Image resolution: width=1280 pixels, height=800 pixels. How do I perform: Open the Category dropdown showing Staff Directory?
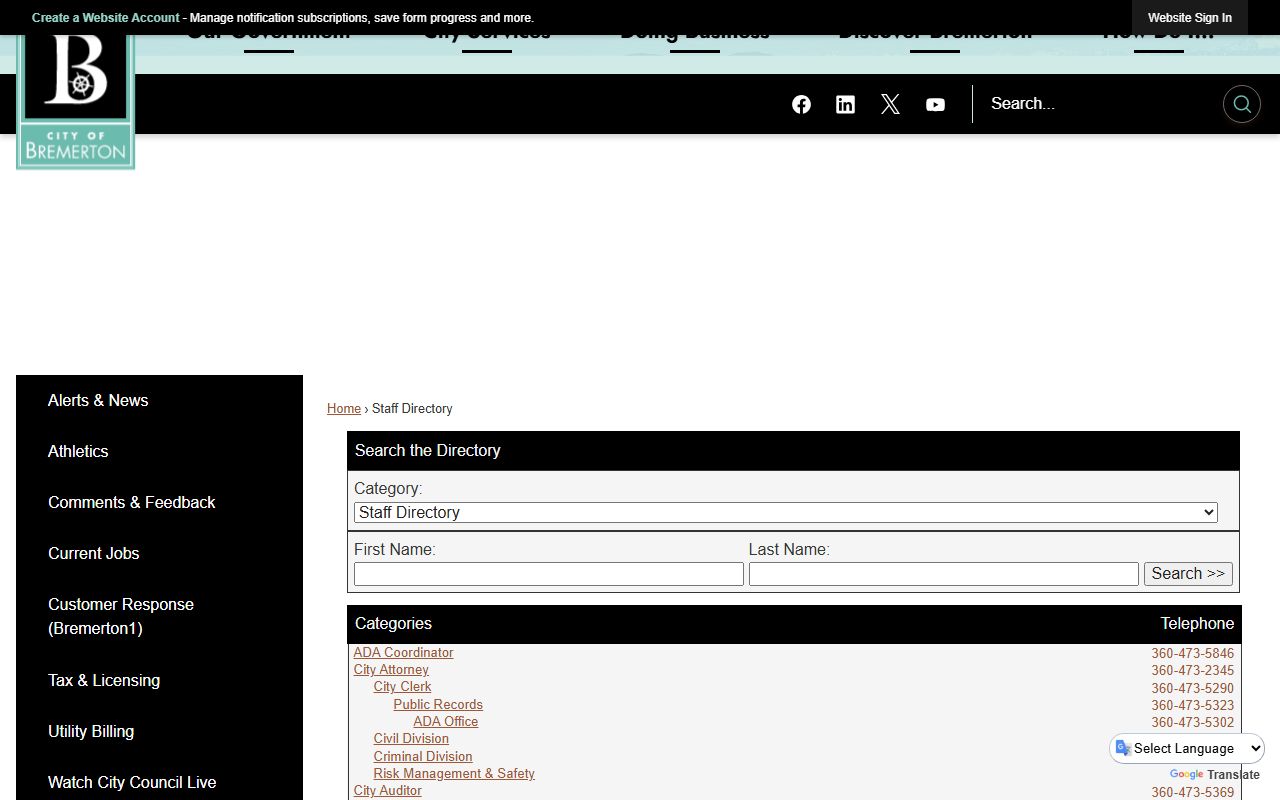786,512
